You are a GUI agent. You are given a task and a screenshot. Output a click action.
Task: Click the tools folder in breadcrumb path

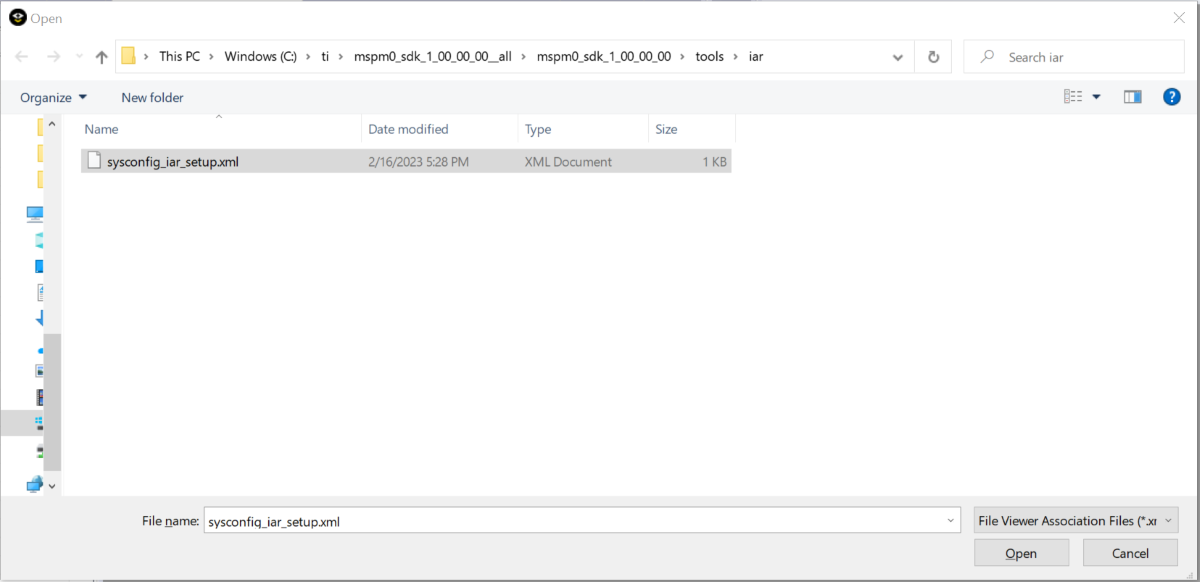709,57
